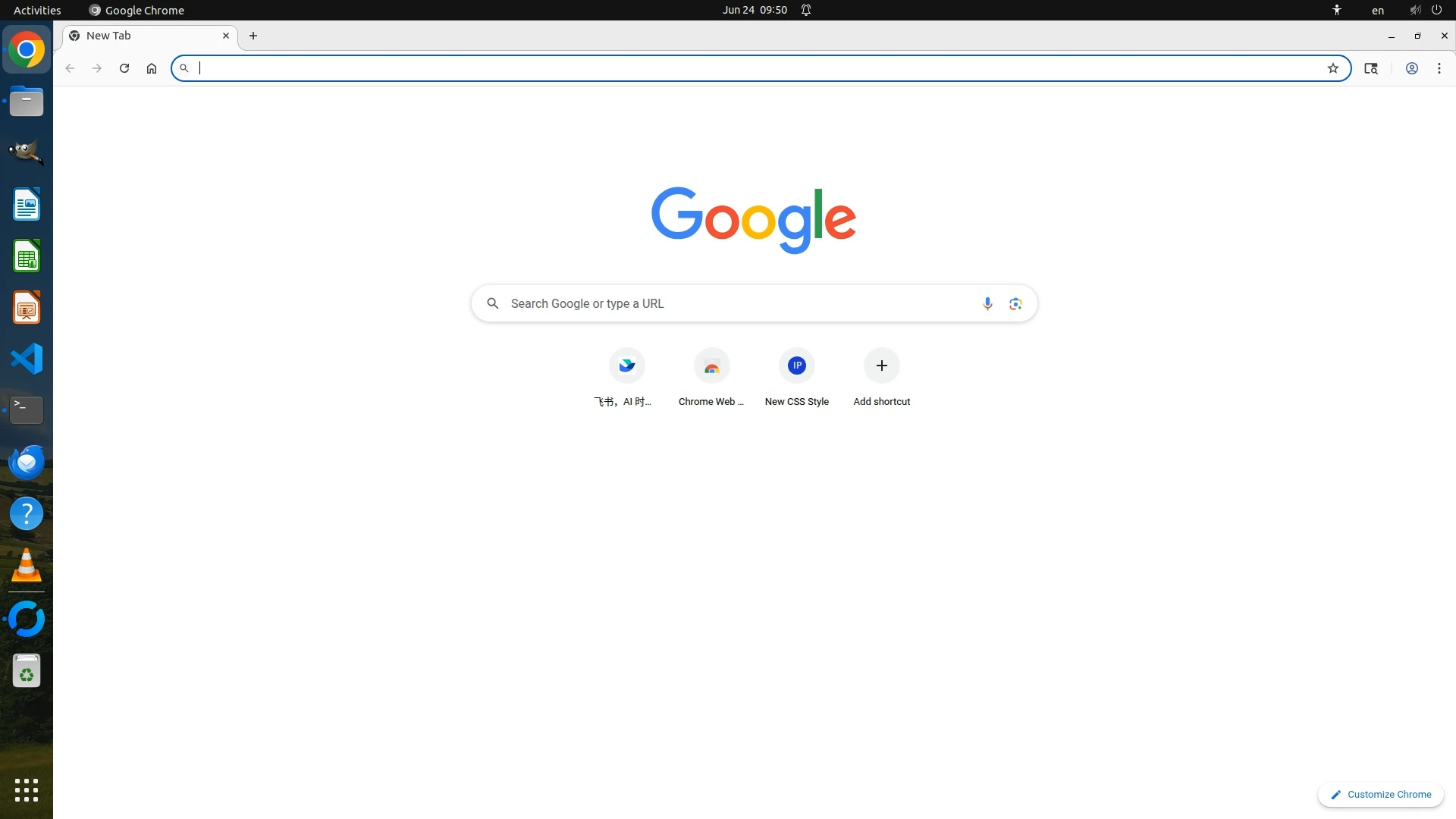The height and width of the screenshot is (819, 1456).
Task: Open the Feishu shortcut tile
Action: [626, 366]
